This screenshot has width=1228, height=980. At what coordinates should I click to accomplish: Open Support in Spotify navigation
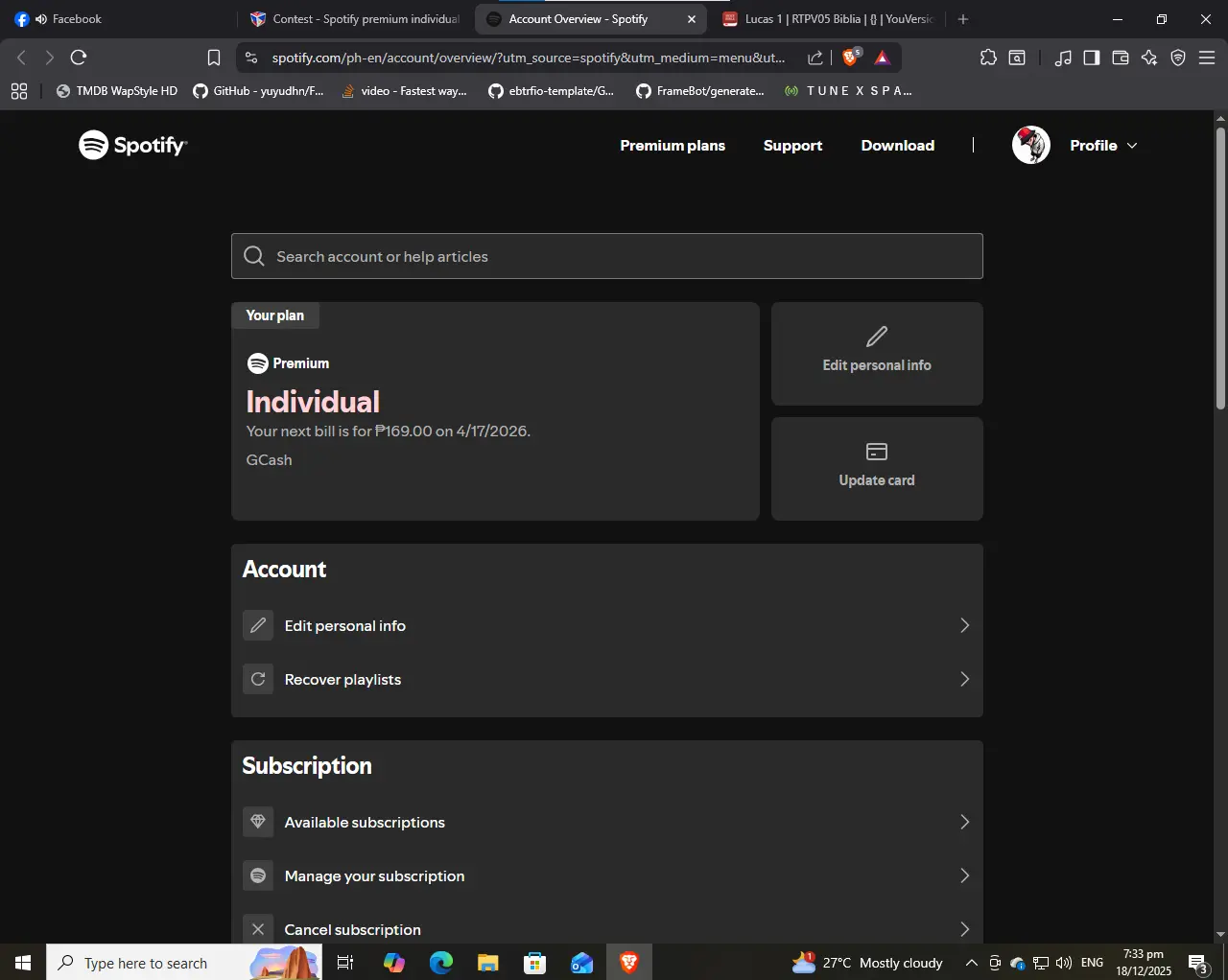click(x=792, y=145)
